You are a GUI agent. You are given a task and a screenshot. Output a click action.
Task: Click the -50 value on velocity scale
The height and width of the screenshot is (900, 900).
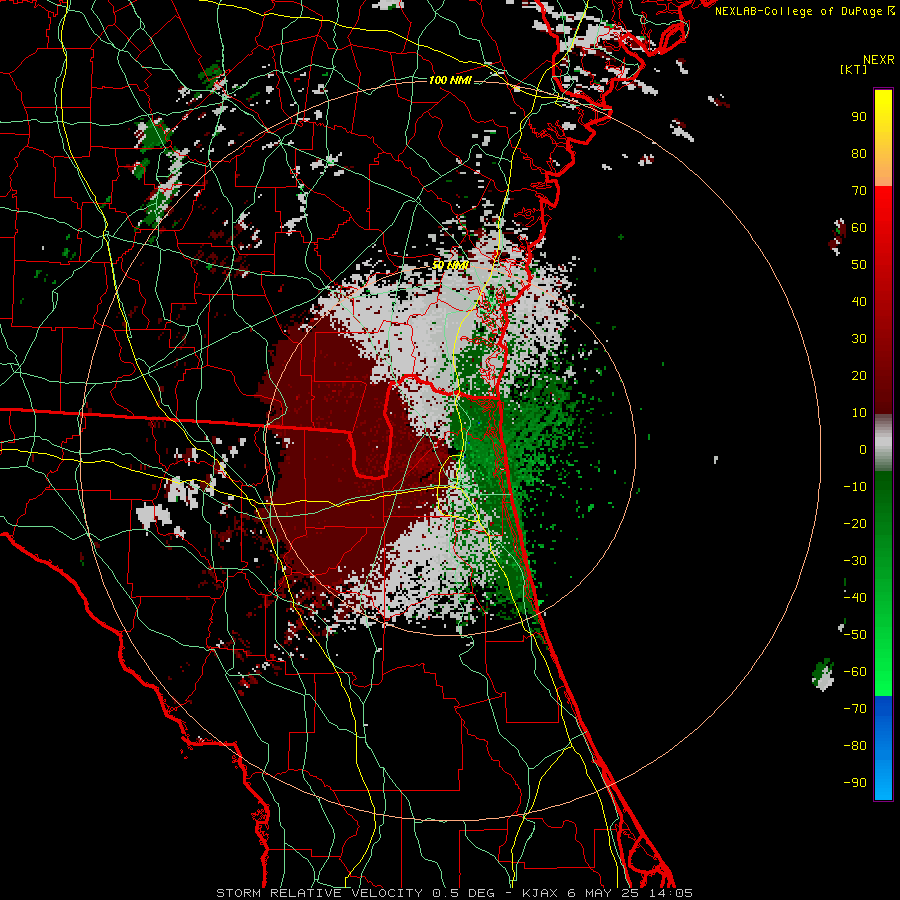855,635
